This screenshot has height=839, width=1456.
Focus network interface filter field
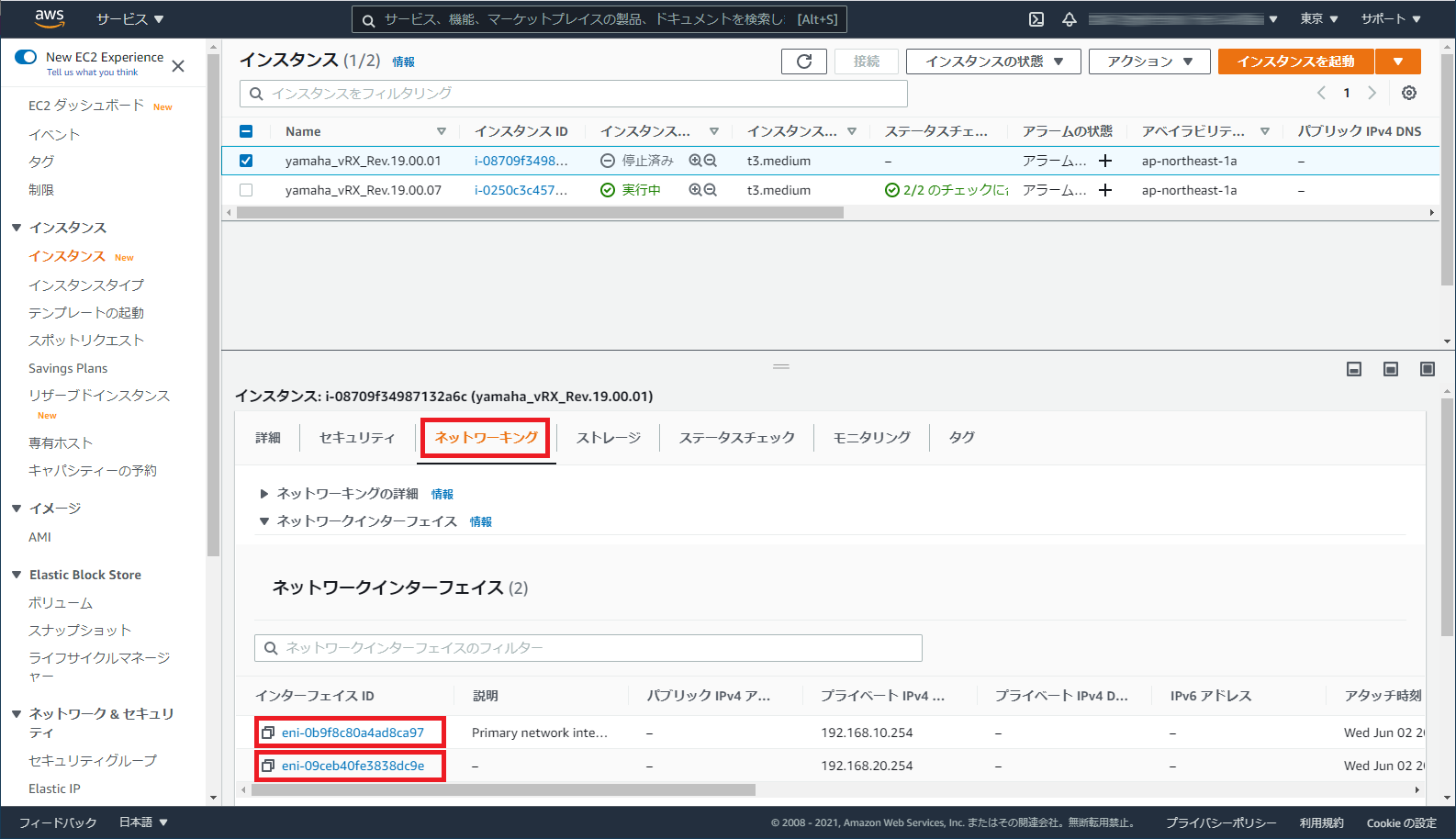(588, 648)
